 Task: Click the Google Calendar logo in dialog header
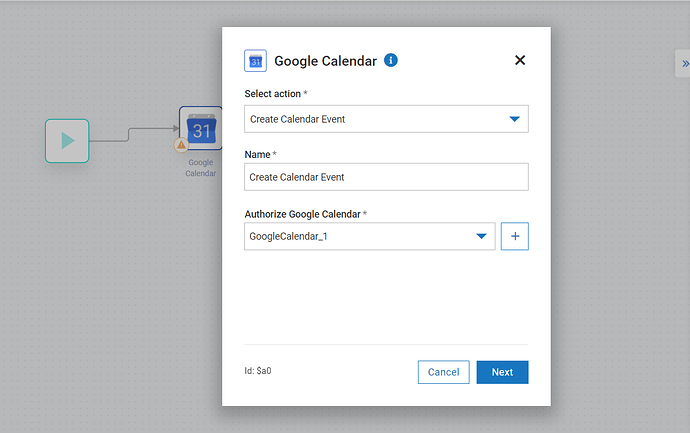click(x=255, y=61)
